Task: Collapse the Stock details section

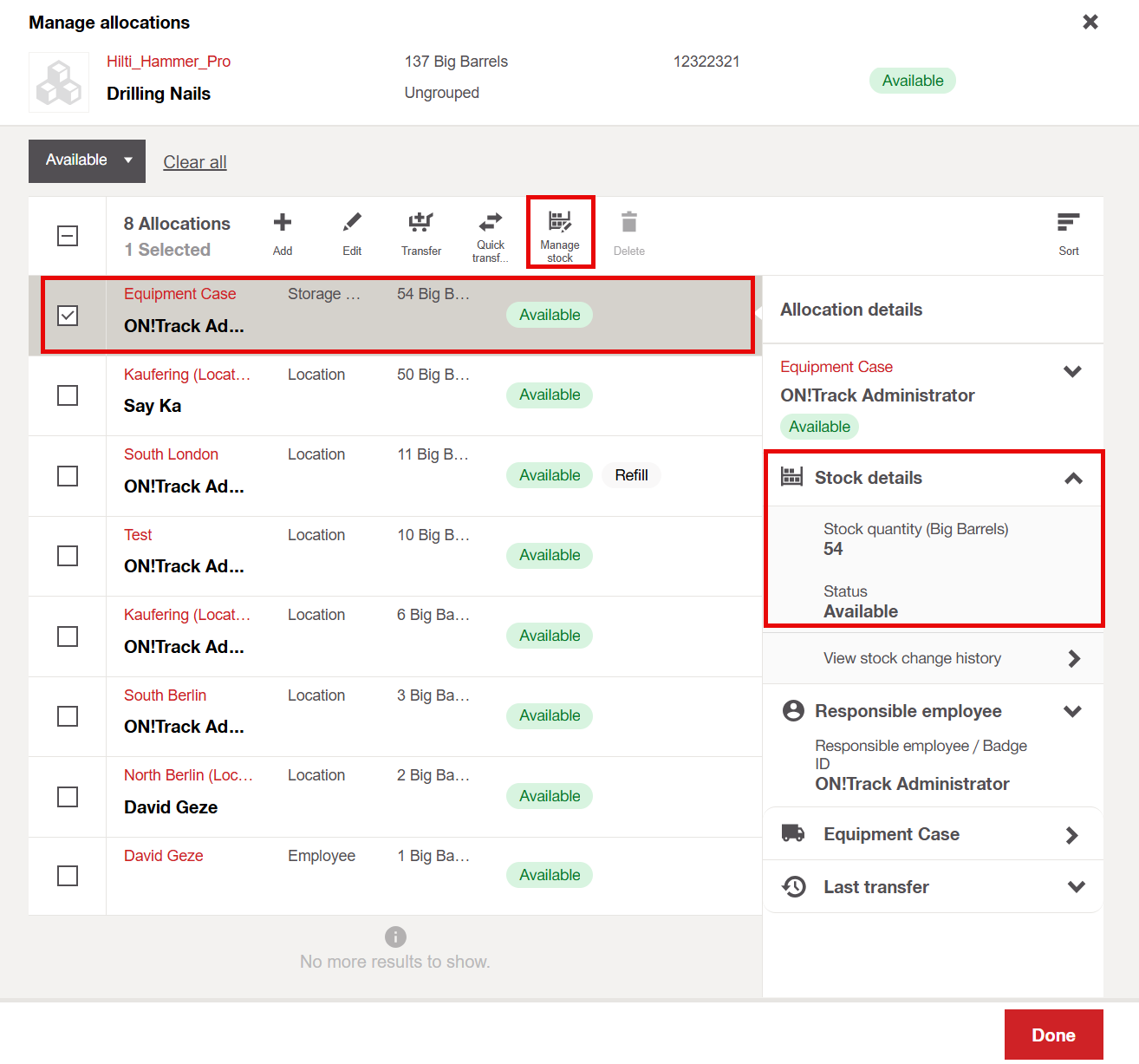Action: click(1073, 478)
